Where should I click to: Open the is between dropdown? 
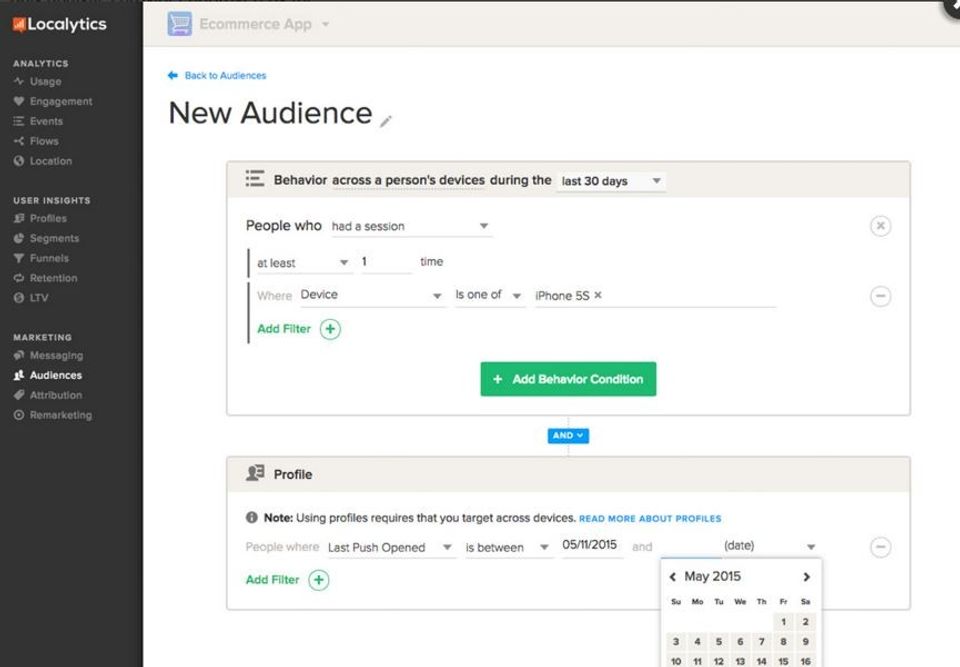pyautogui.click(x=508, y=548)
